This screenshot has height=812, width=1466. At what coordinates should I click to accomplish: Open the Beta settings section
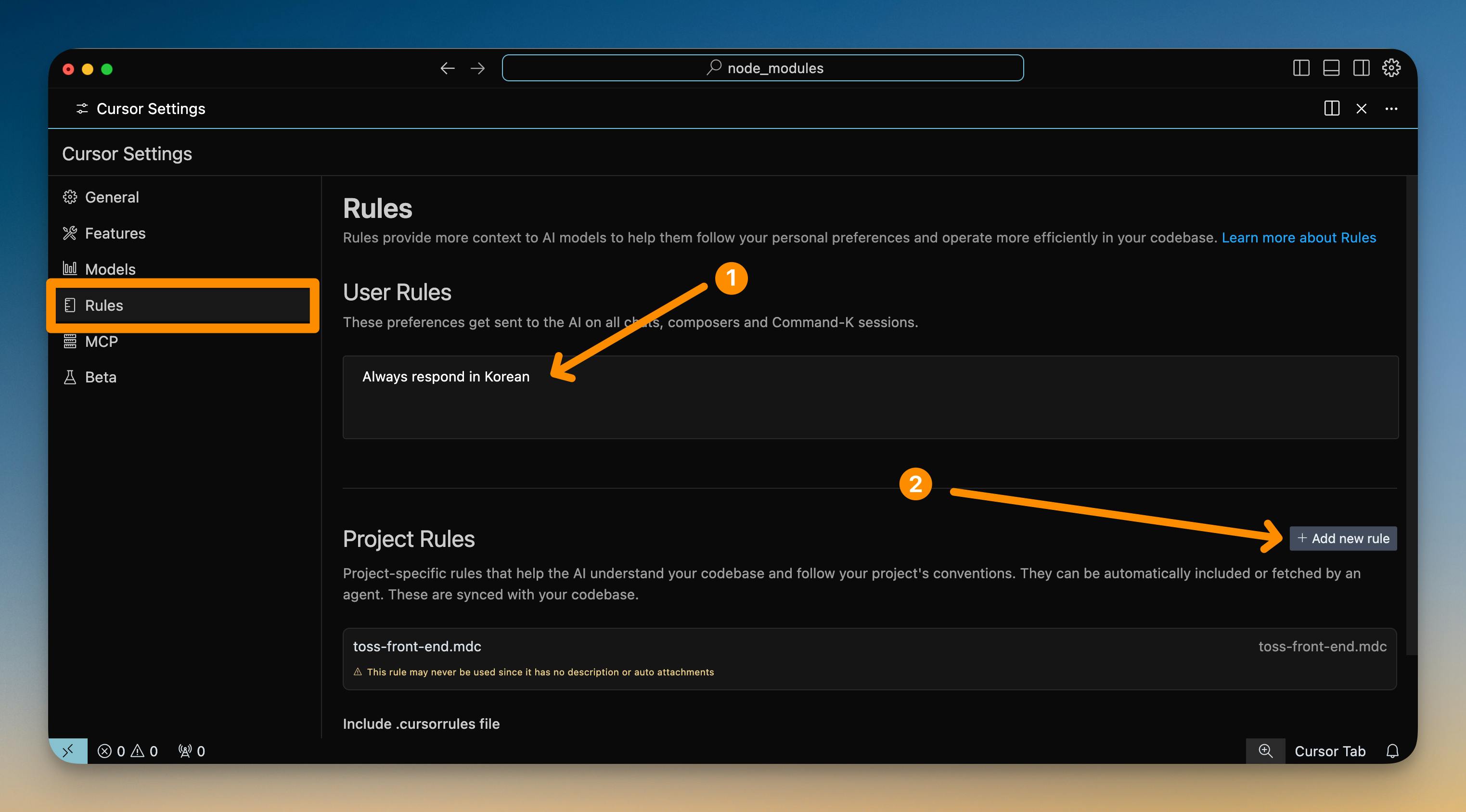[100, 378]
